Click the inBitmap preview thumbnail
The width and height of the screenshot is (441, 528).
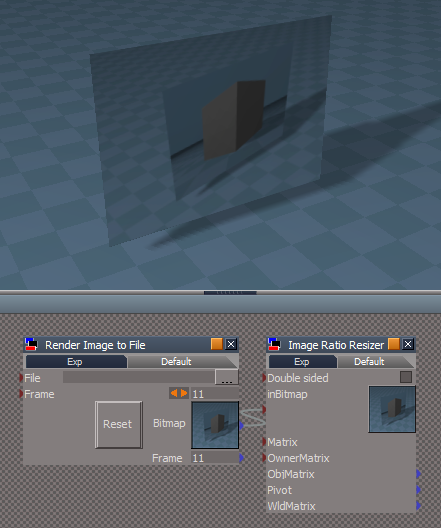pos(392,409)
